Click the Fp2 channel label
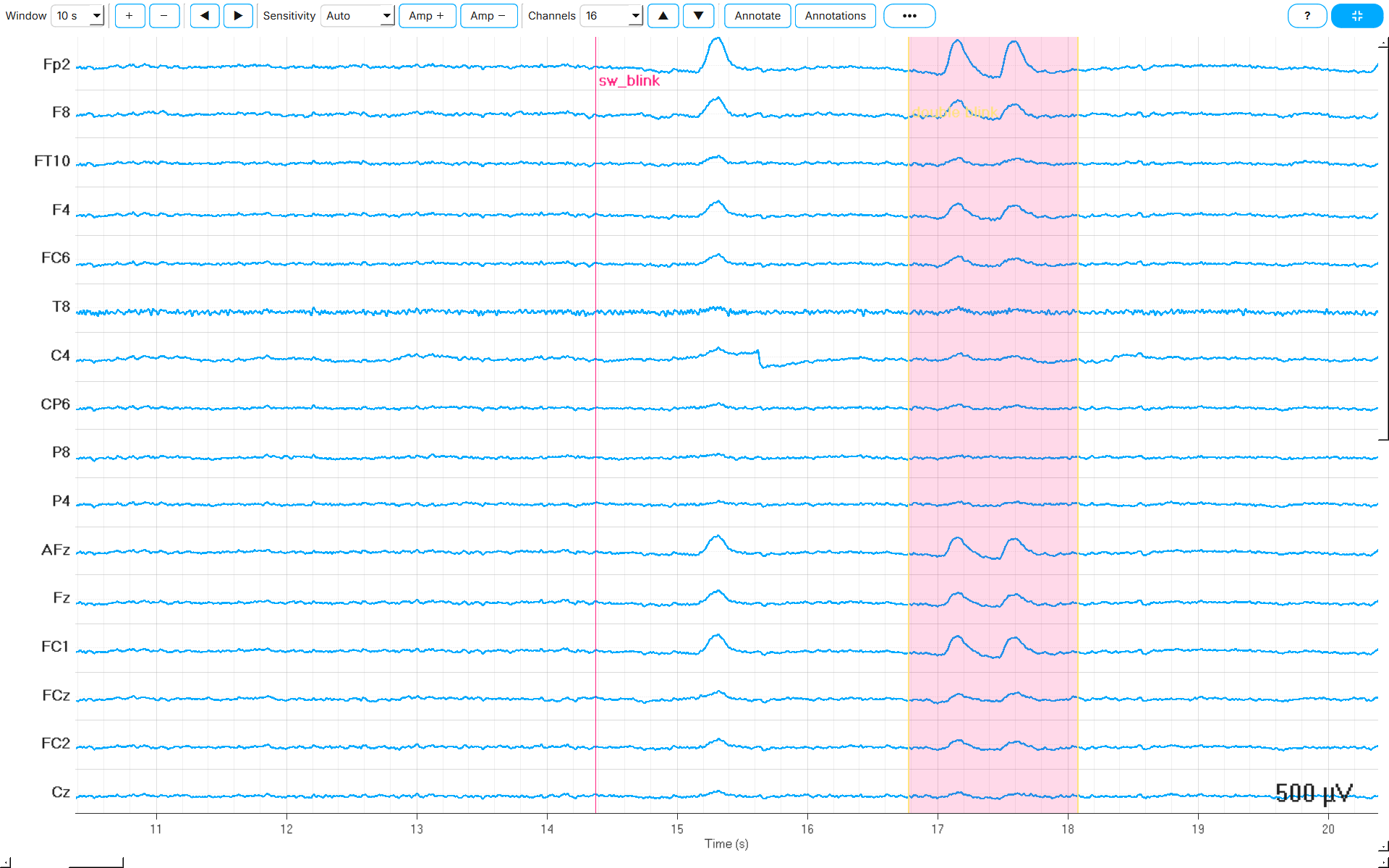 (56, 64)
